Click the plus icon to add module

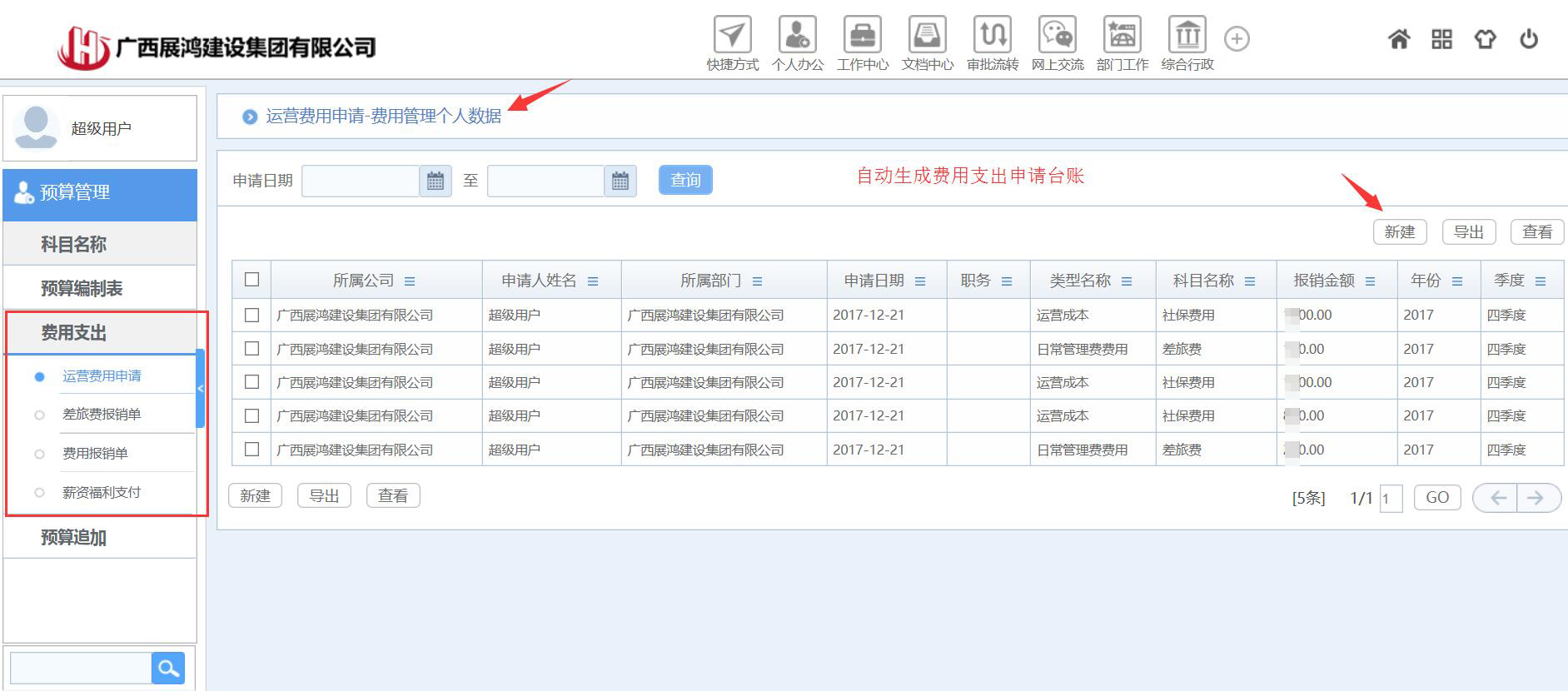pyautogui.click(x=1237, y=39)
